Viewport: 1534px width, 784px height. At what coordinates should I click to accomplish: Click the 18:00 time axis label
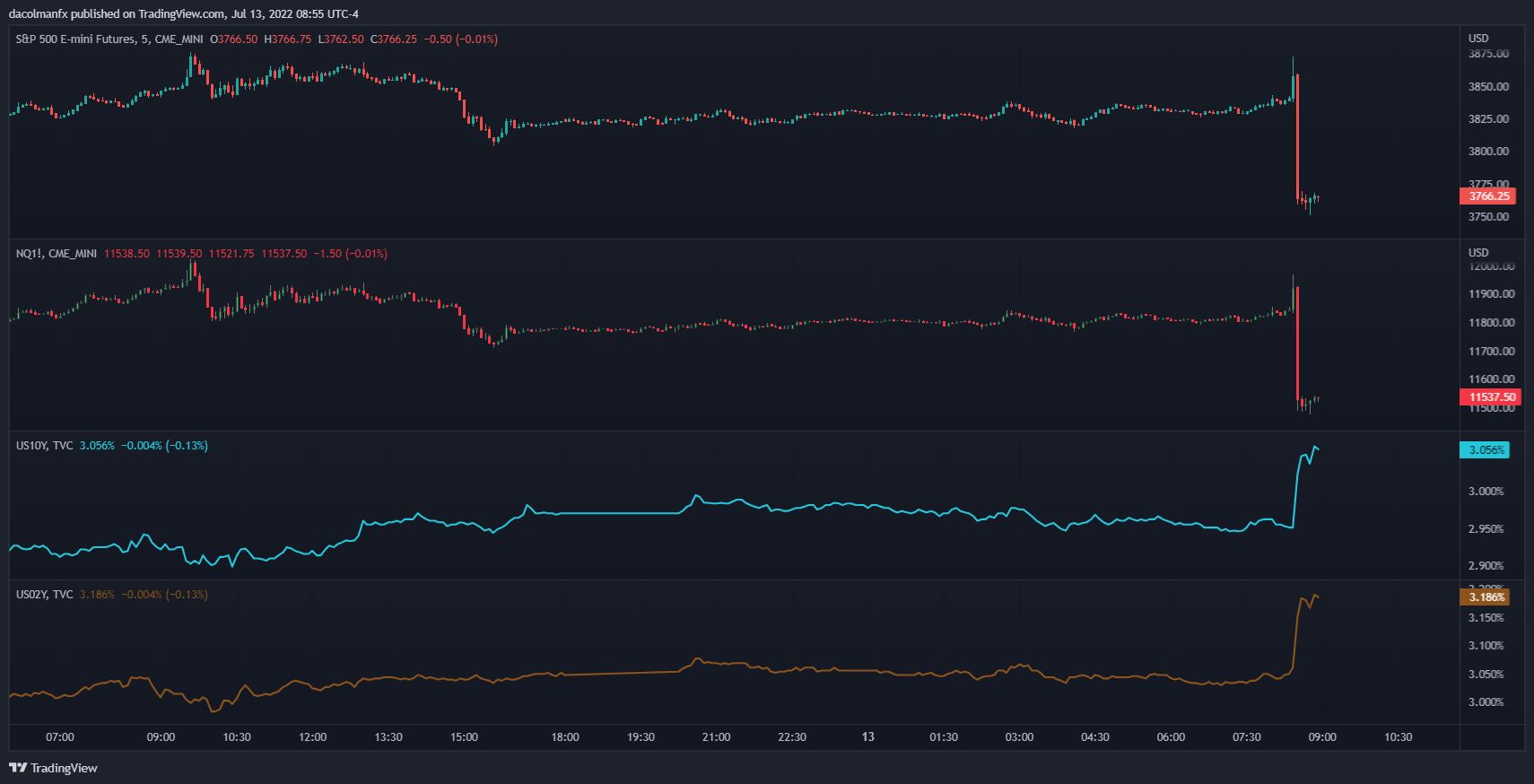565,737
